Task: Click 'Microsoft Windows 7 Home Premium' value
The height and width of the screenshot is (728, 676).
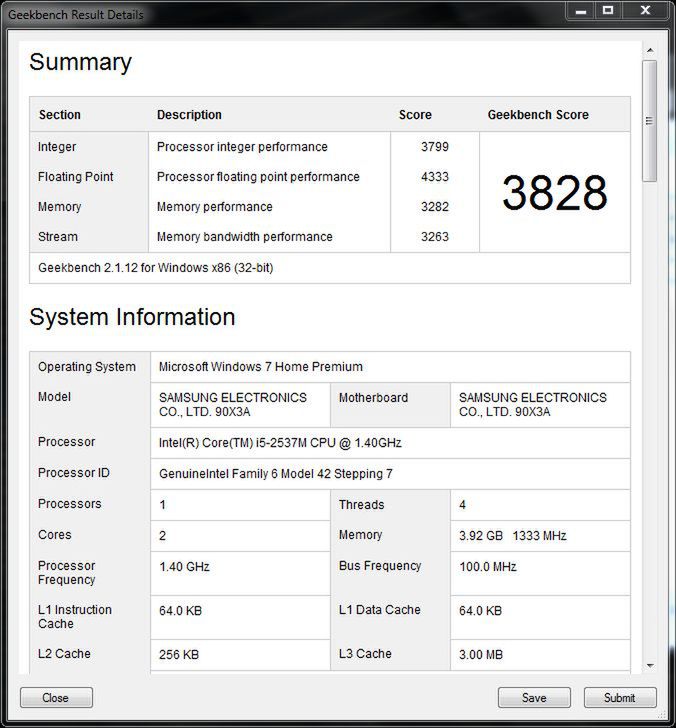Action: [x=260, y=367]
